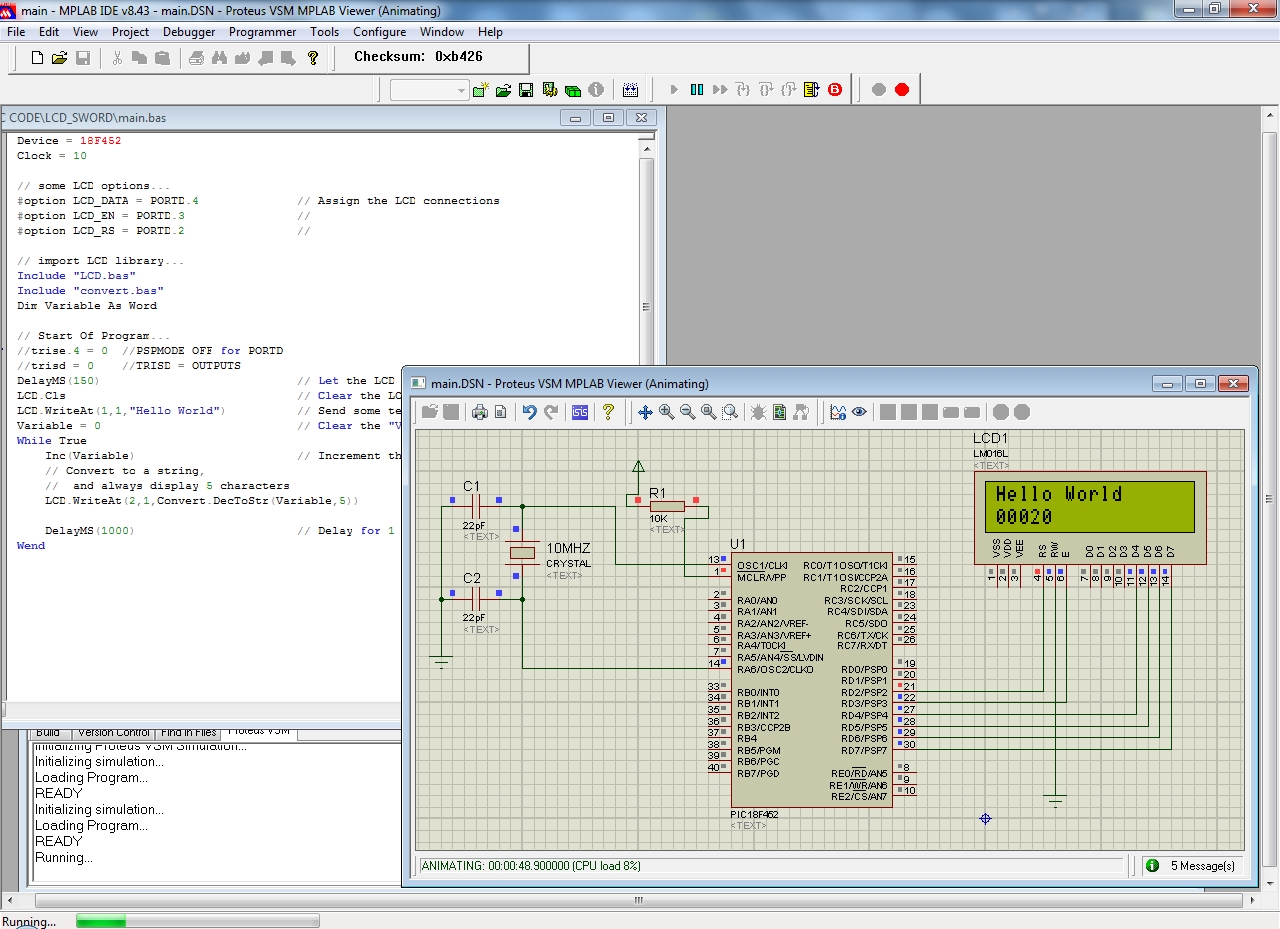This screenshot has height=929, width=1280.
Task: Switch to the Find in Files tab
Action: [x=189, y=733]
